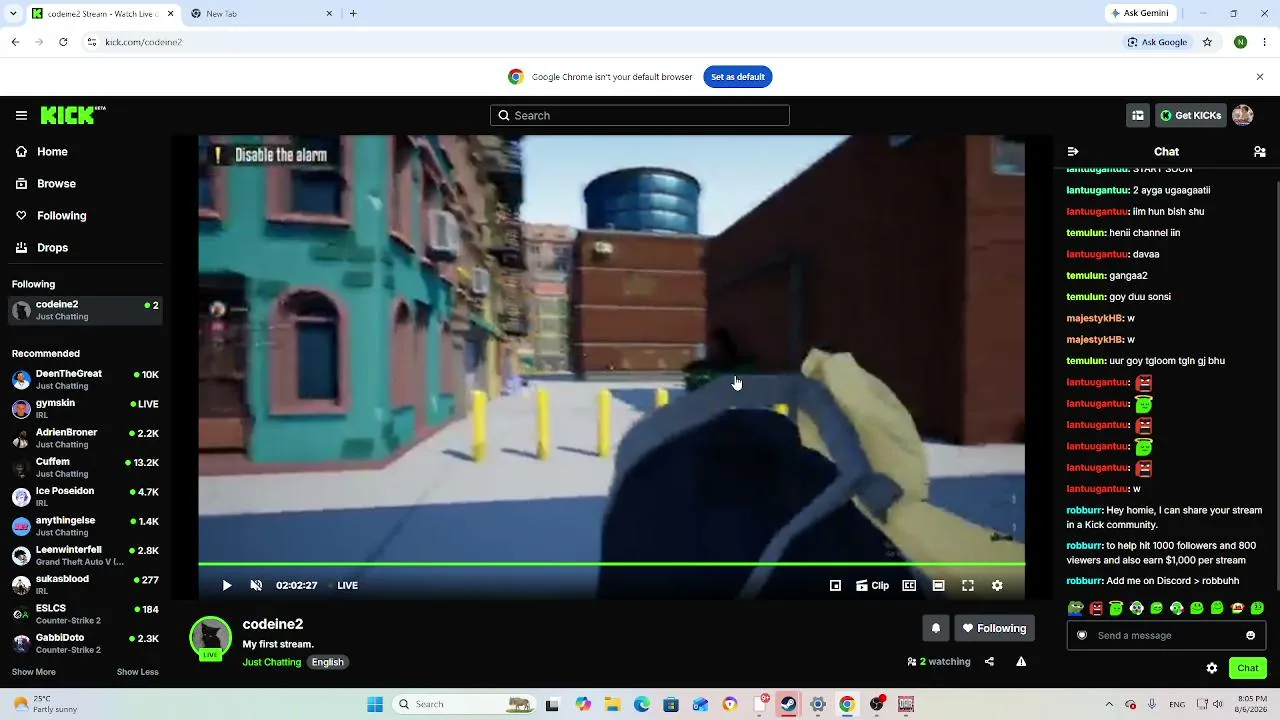Open gymskin recommended channel
The height and width of the screenshot is (720, 1280).
85,409
